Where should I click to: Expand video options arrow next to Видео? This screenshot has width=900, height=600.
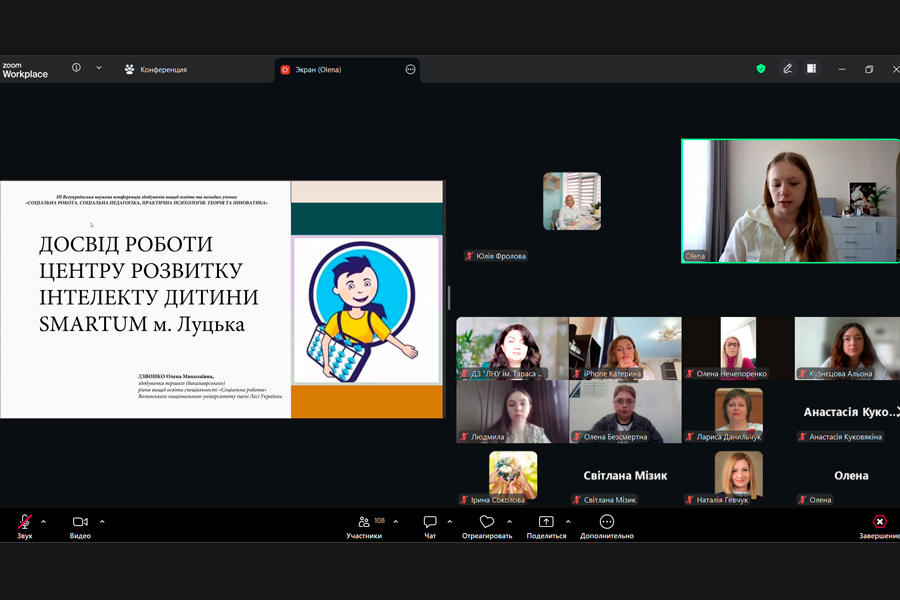coord(102,522)
